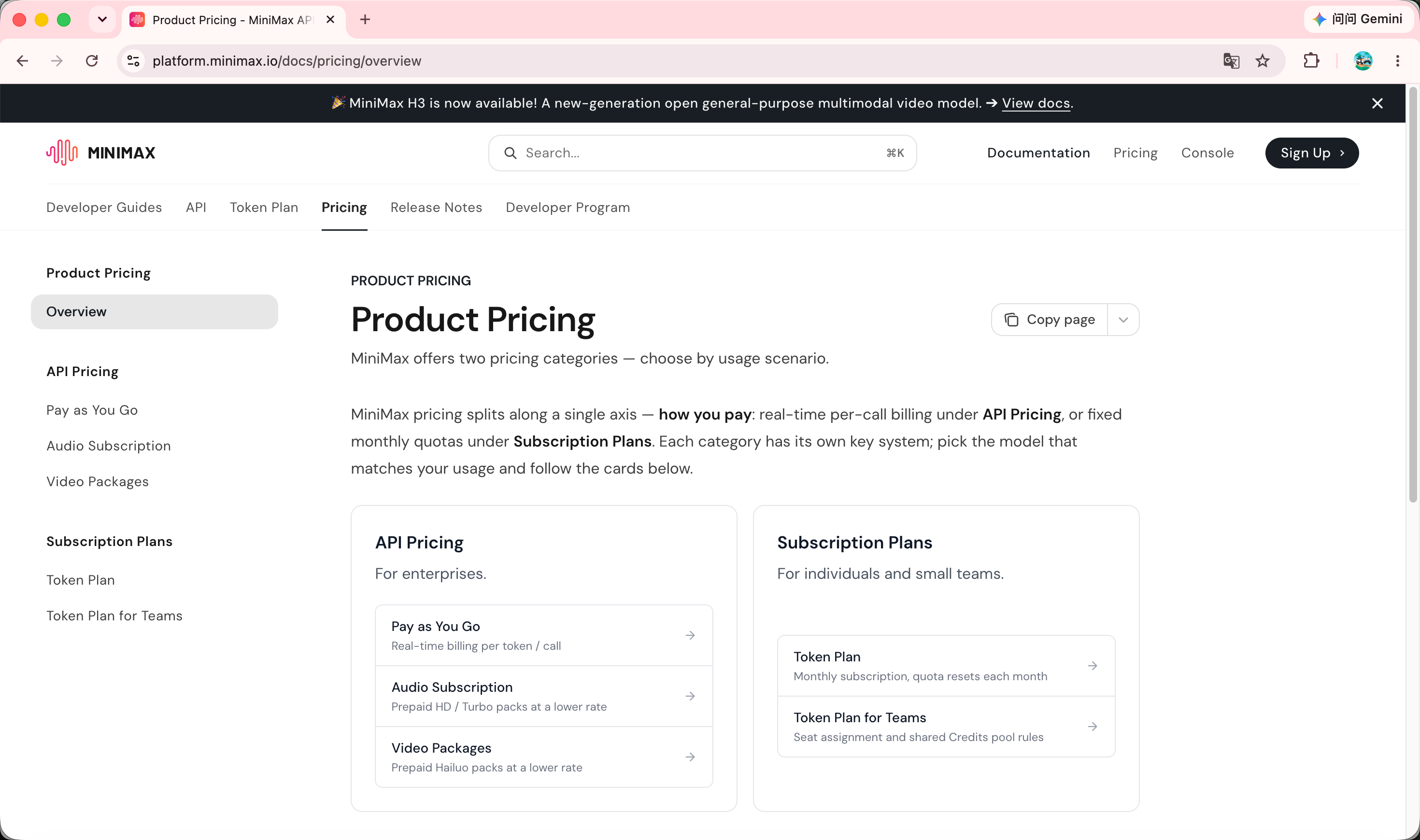Click the MiniMax logo
This screenshot has width=1420, height=840.
(101, 153)
